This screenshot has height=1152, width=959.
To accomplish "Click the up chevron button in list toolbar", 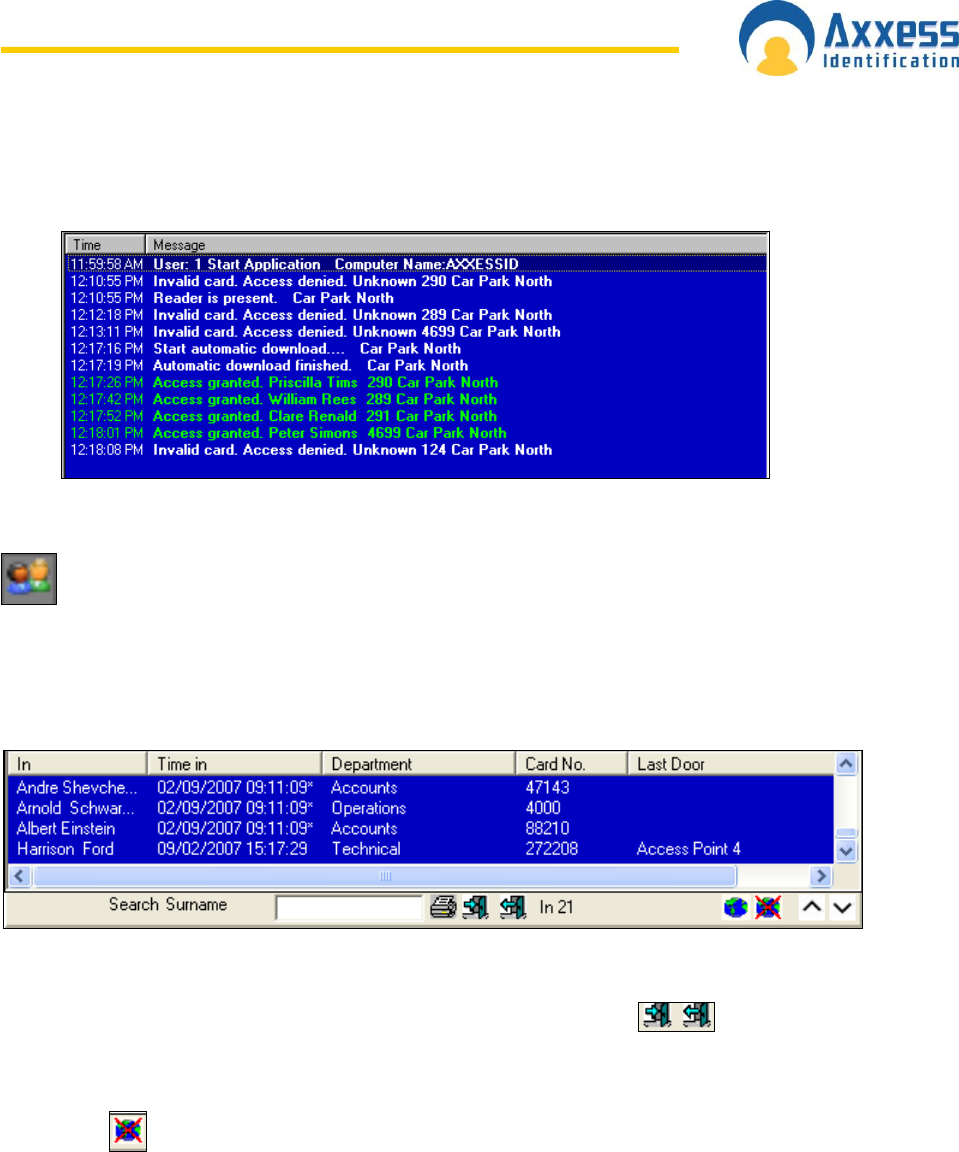I will pyautogui.click(x=812, y=907).
